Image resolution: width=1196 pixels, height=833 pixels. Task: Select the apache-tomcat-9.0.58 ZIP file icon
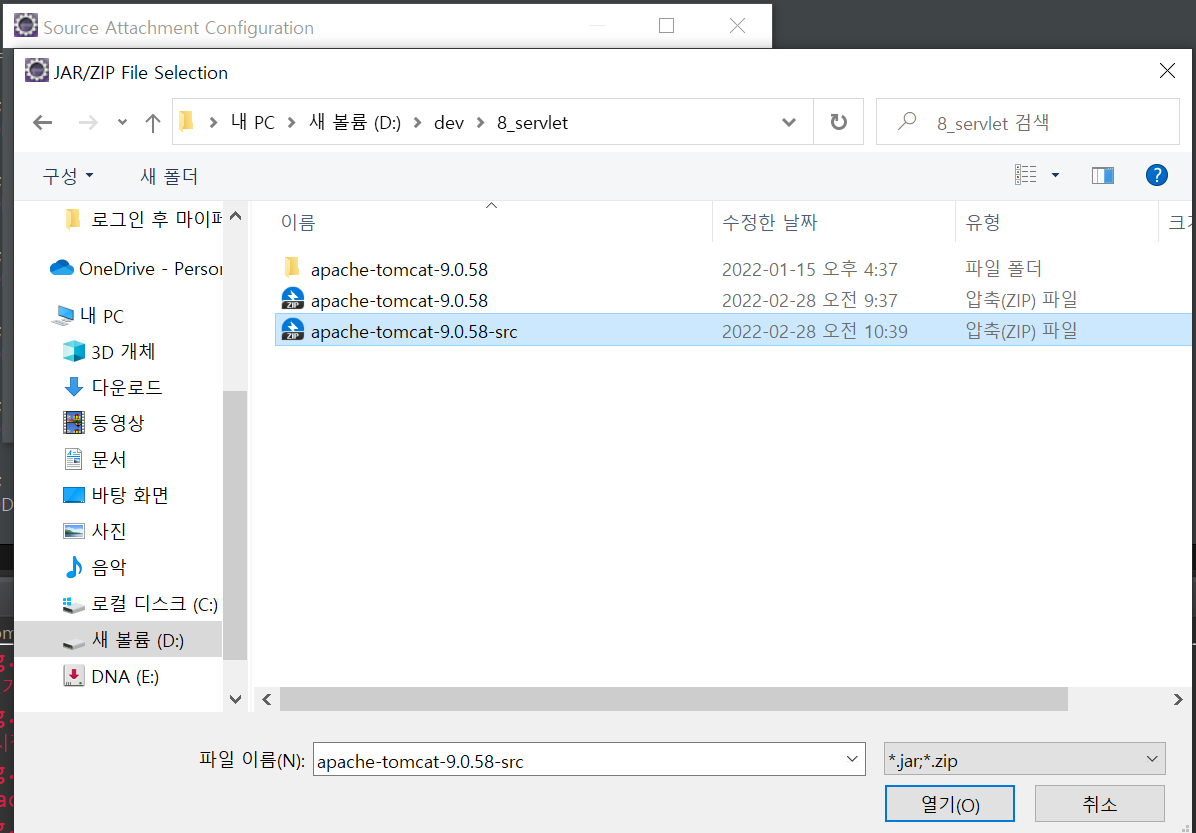coord(293,299)
